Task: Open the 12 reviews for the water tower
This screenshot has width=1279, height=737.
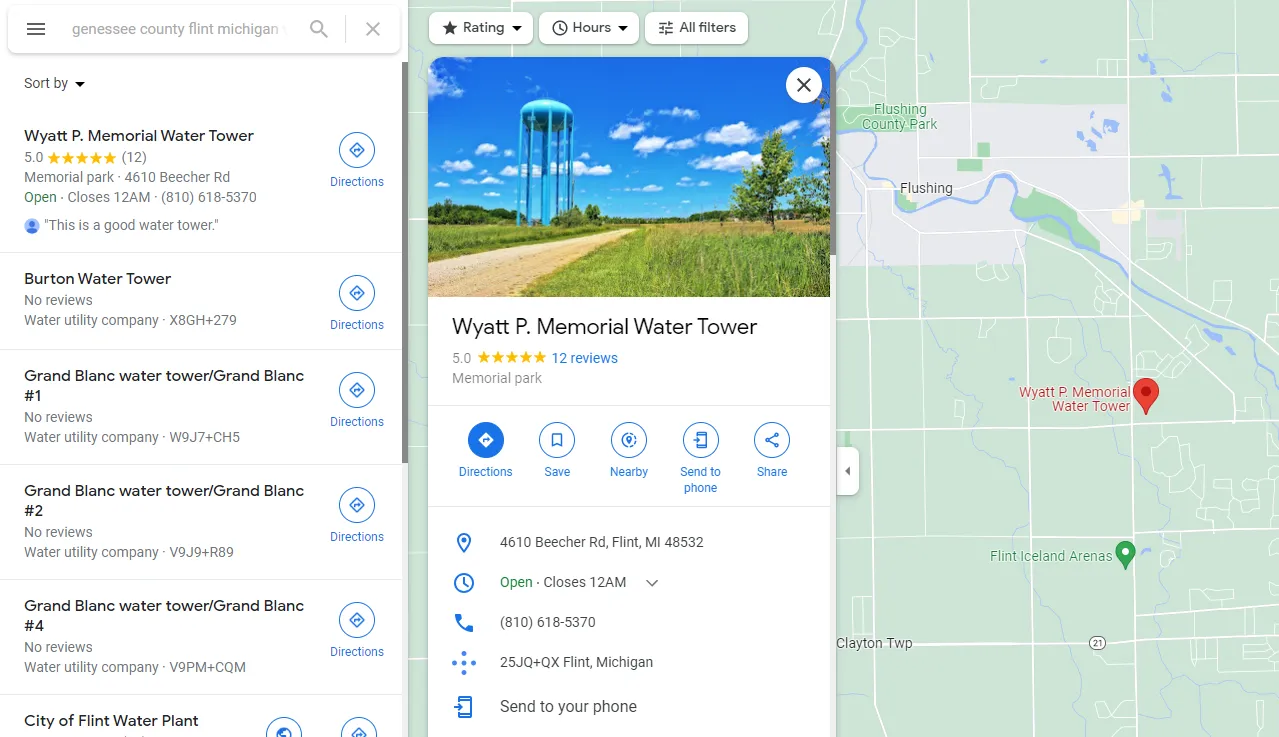Action: pyautogui.click(x=584, y=357)
